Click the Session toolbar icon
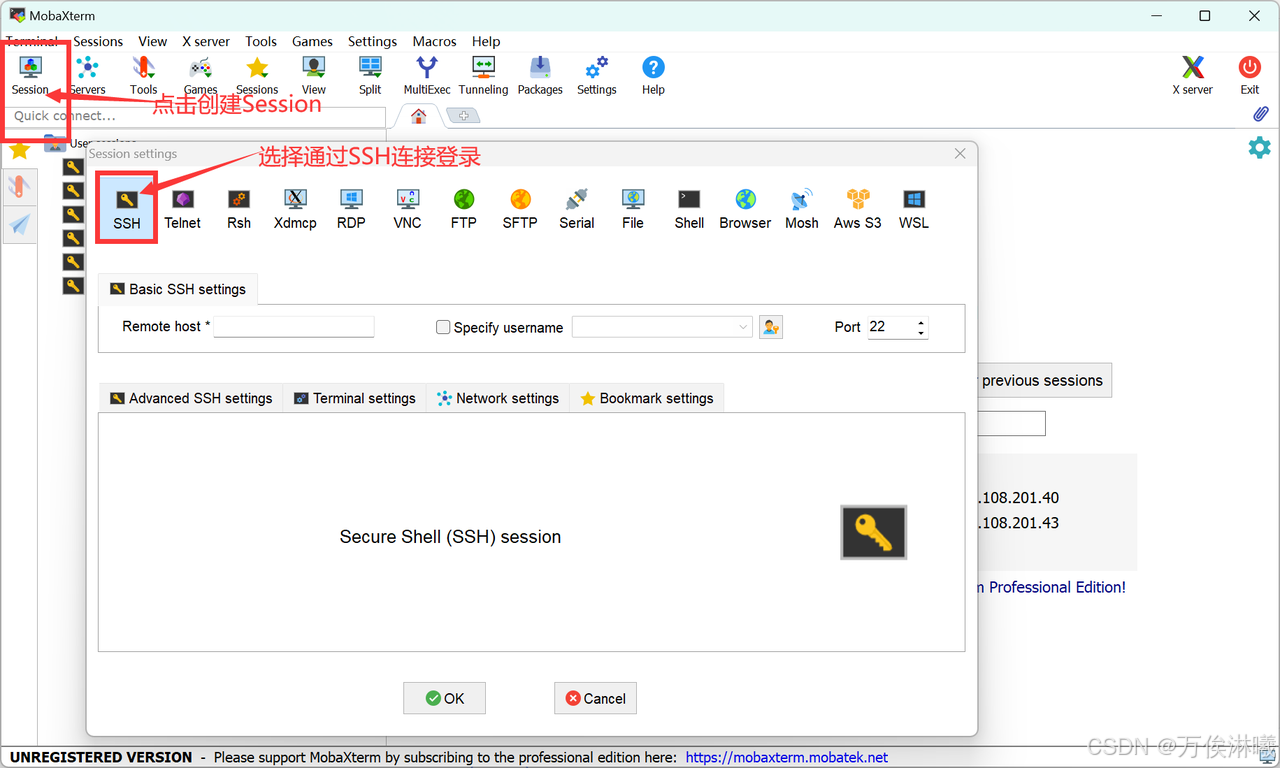This screenshot has height=768, width=1280. click(30, 75)
